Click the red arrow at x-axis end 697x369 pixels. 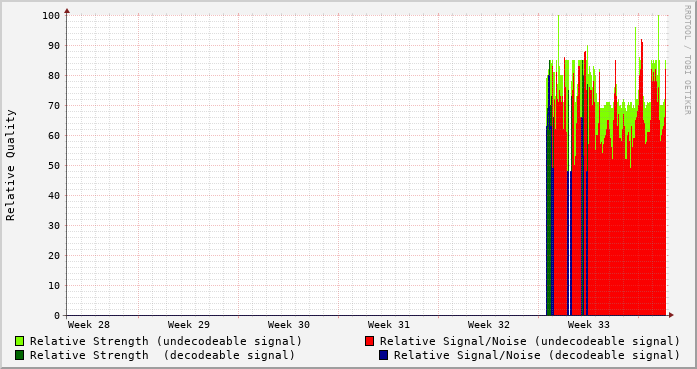[x=671, y=315]
